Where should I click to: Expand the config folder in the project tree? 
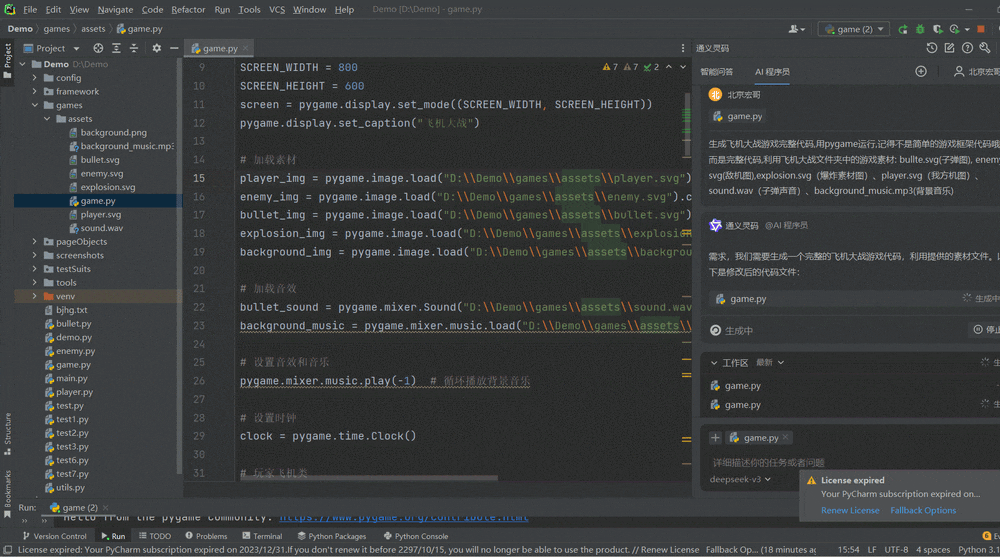[x=35, y=78]
